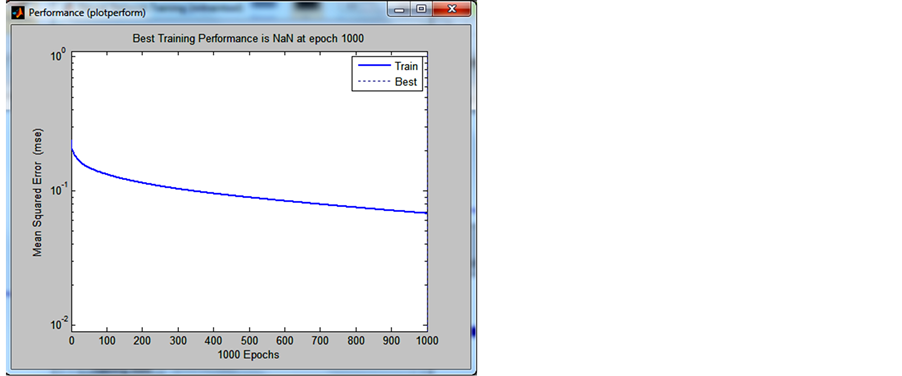Click the 200 tick label on epoch axis

[143, 340]
